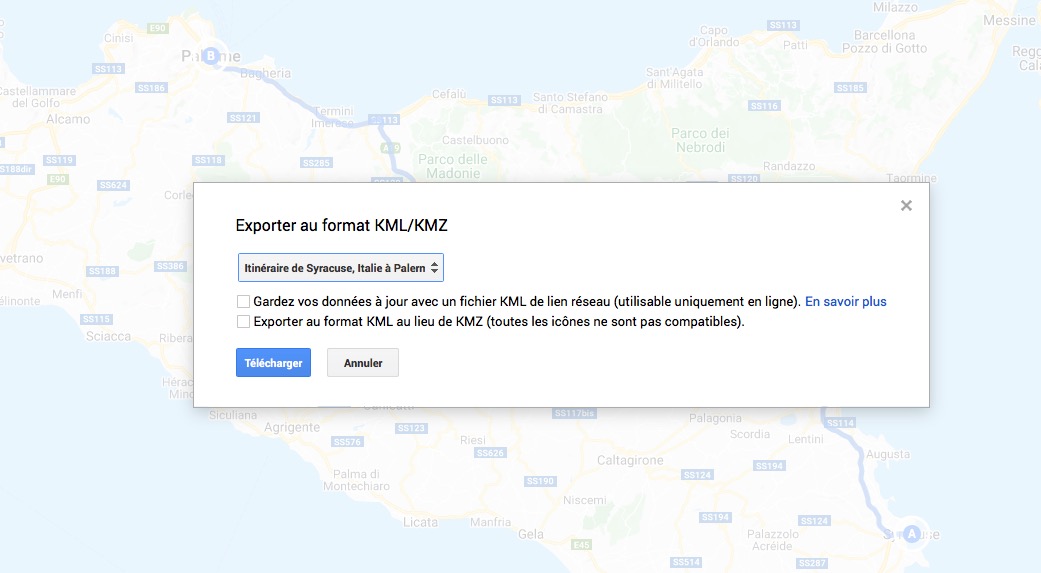Viewport: 1041px width, 573px height.
Task: Click the Messine city label on the map
Action: 1010,20
